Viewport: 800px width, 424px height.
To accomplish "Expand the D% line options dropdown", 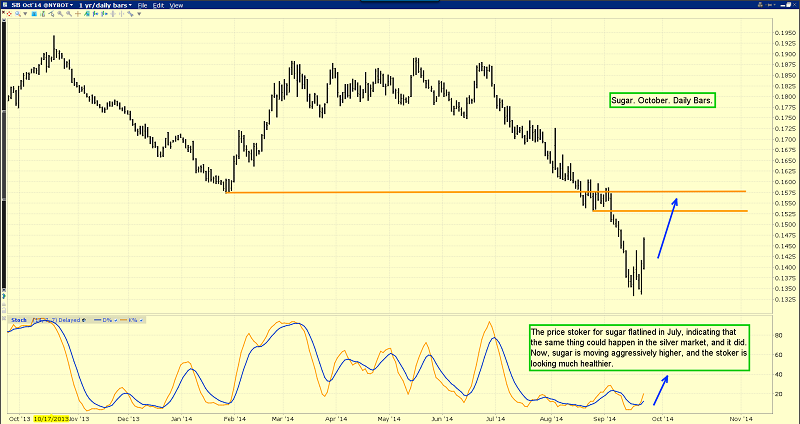I will point(106,320).
